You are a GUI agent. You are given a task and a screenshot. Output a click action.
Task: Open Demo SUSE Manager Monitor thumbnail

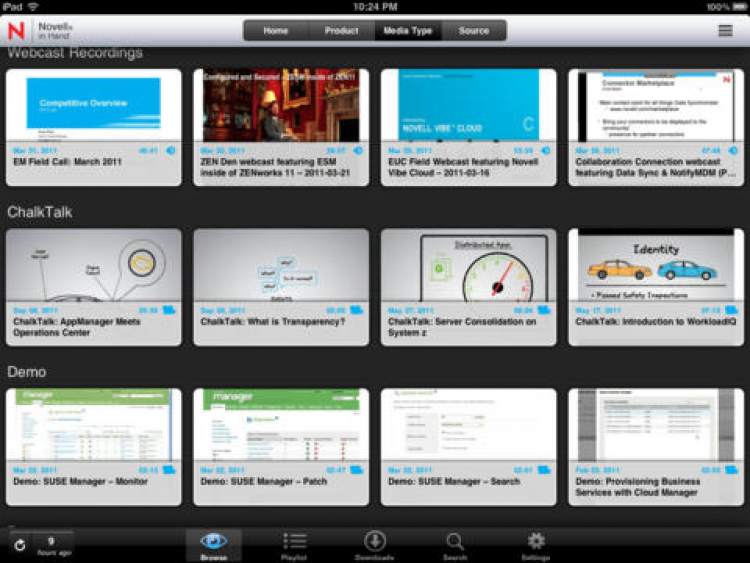coord(94,425)
